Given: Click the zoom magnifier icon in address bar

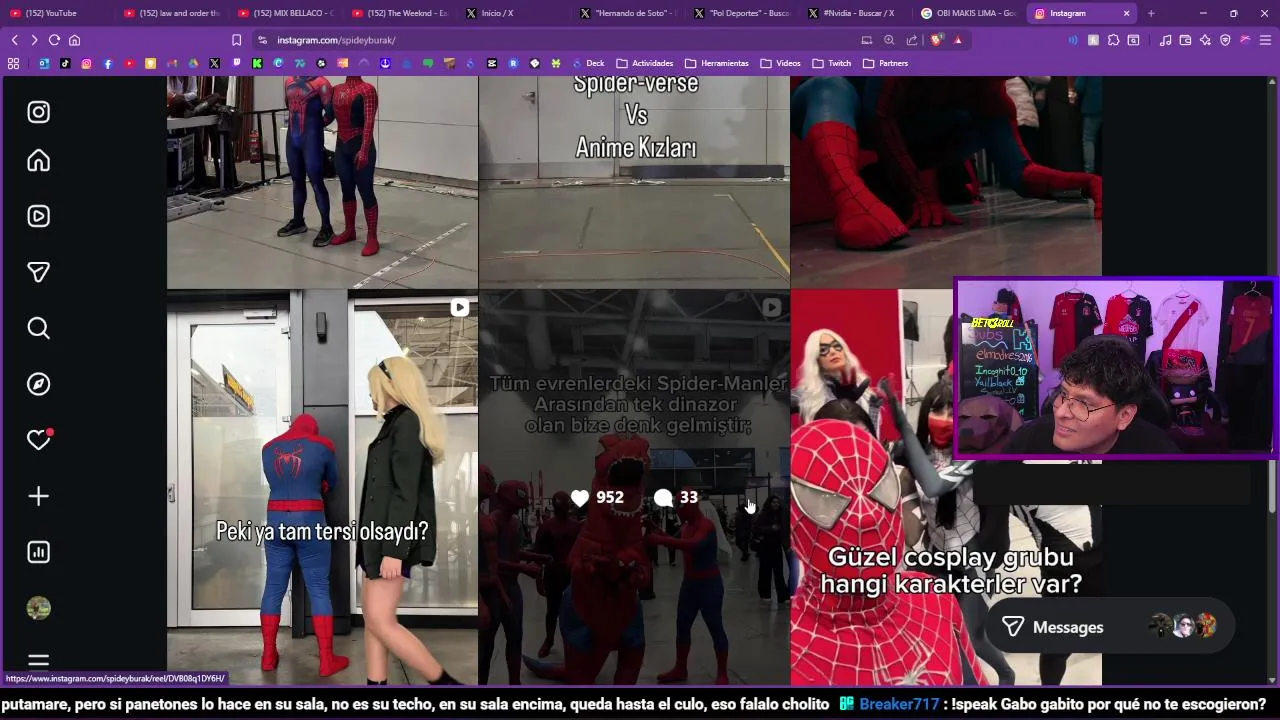Looking at the screenshot, I should pyautogui.click(x=889, y=40).
